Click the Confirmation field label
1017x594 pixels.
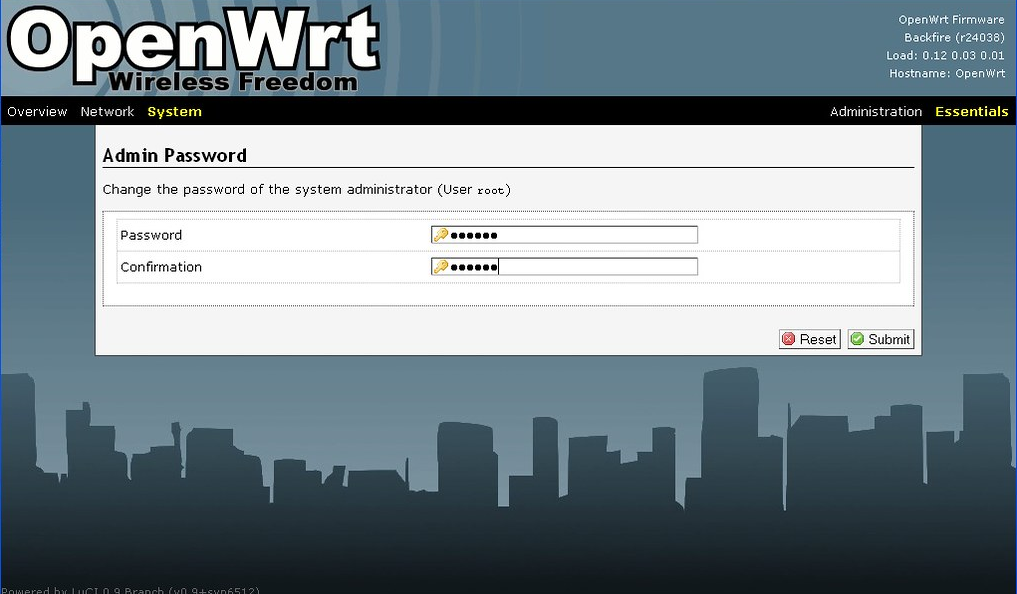[x=161, y=267]
